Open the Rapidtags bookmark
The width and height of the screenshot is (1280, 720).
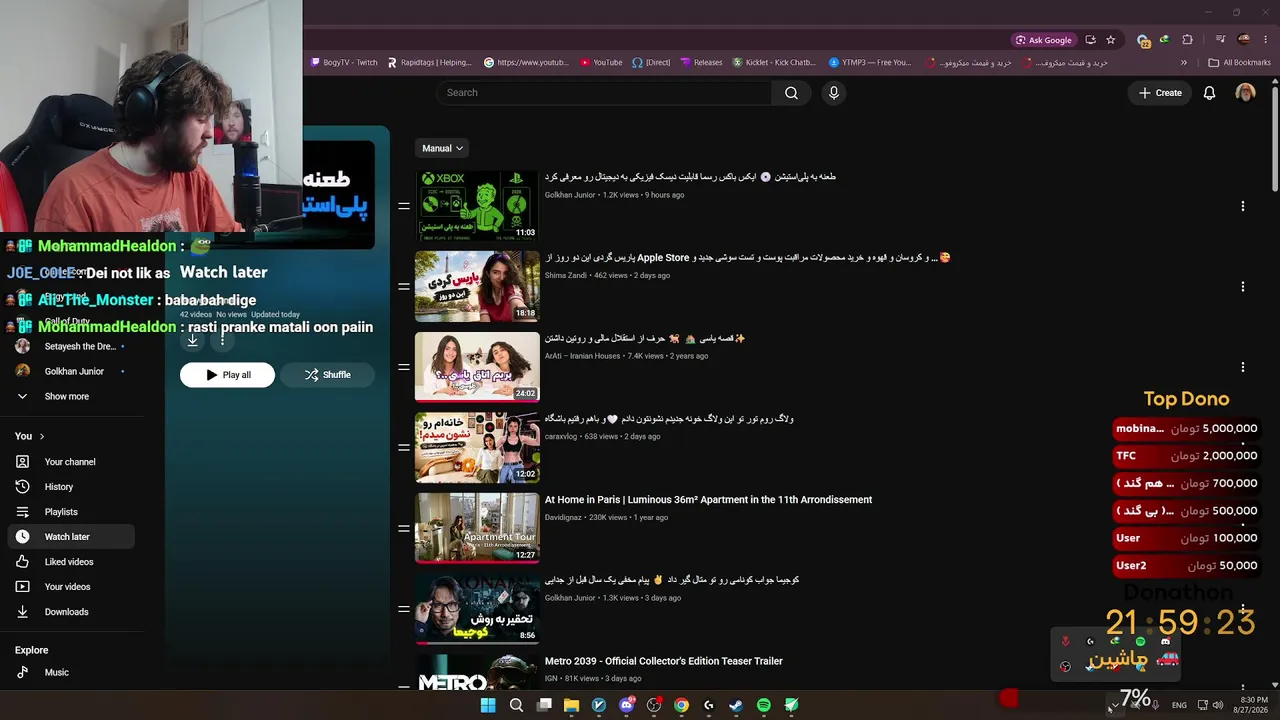pyautogui.click(x=429, y=62)
